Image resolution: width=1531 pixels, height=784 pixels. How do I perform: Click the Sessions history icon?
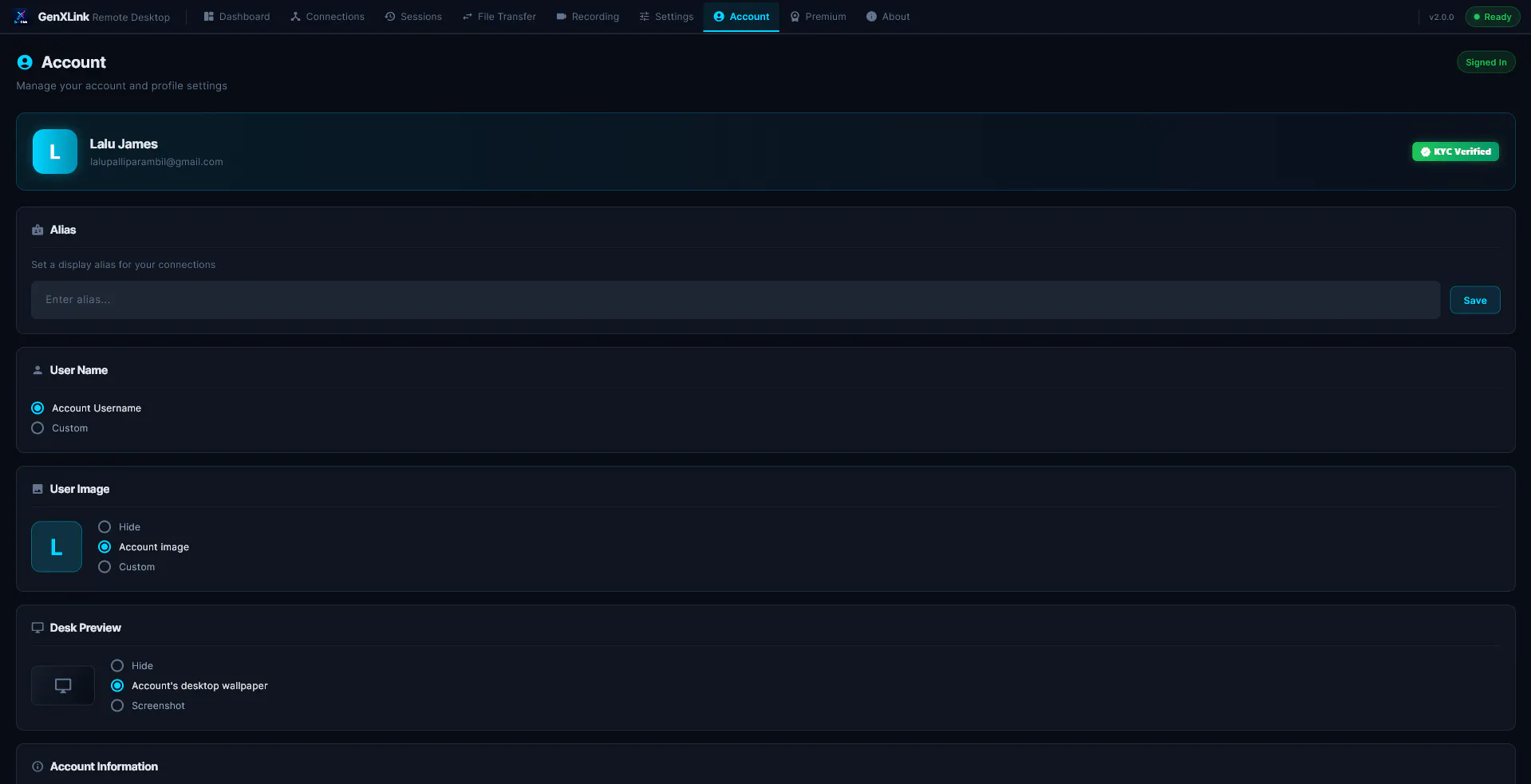(390, 17)
